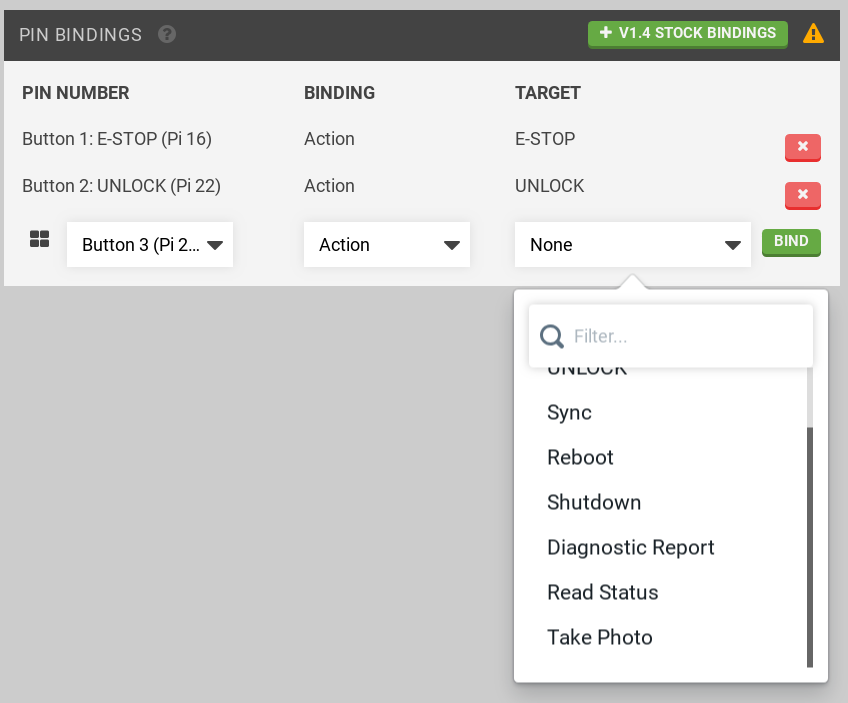This screenshot has height=703, width=848.
Task: Click the help question mark icon
Action: [167, 35]
